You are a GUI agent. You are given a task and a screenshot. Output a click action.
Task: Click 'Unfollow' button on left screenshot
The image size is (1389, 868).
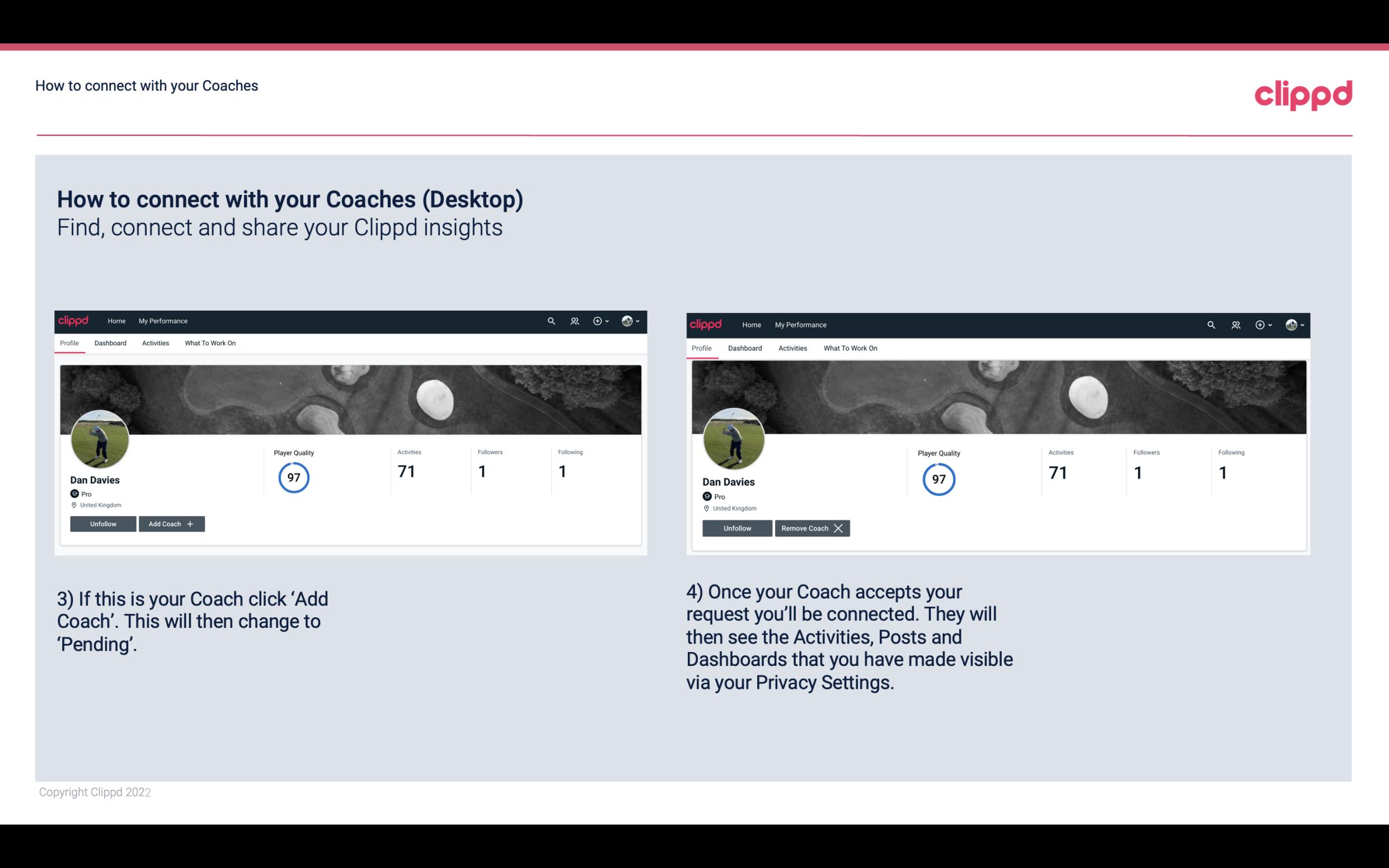(x=103, y=523)
